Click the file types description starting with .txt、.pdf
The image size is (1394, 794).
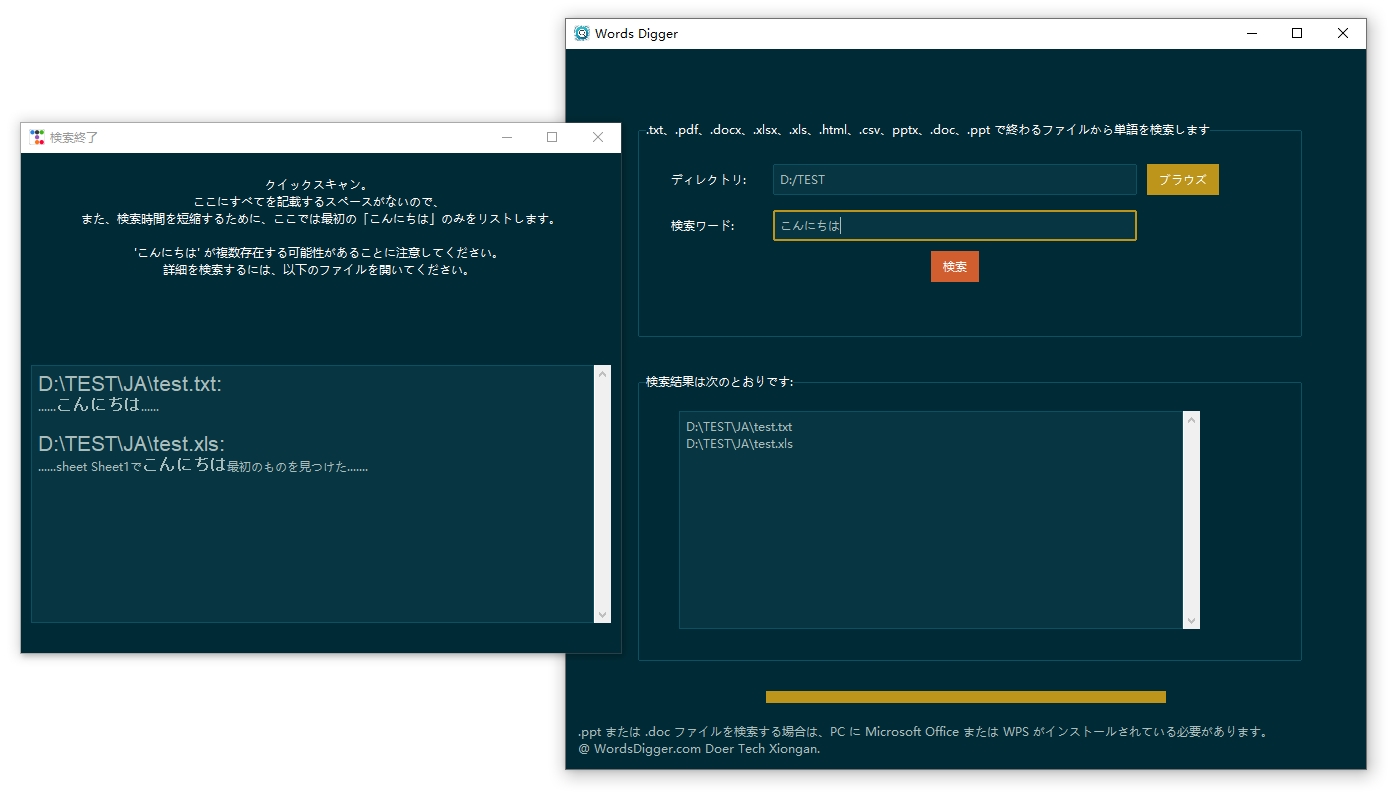click(928, 130)
